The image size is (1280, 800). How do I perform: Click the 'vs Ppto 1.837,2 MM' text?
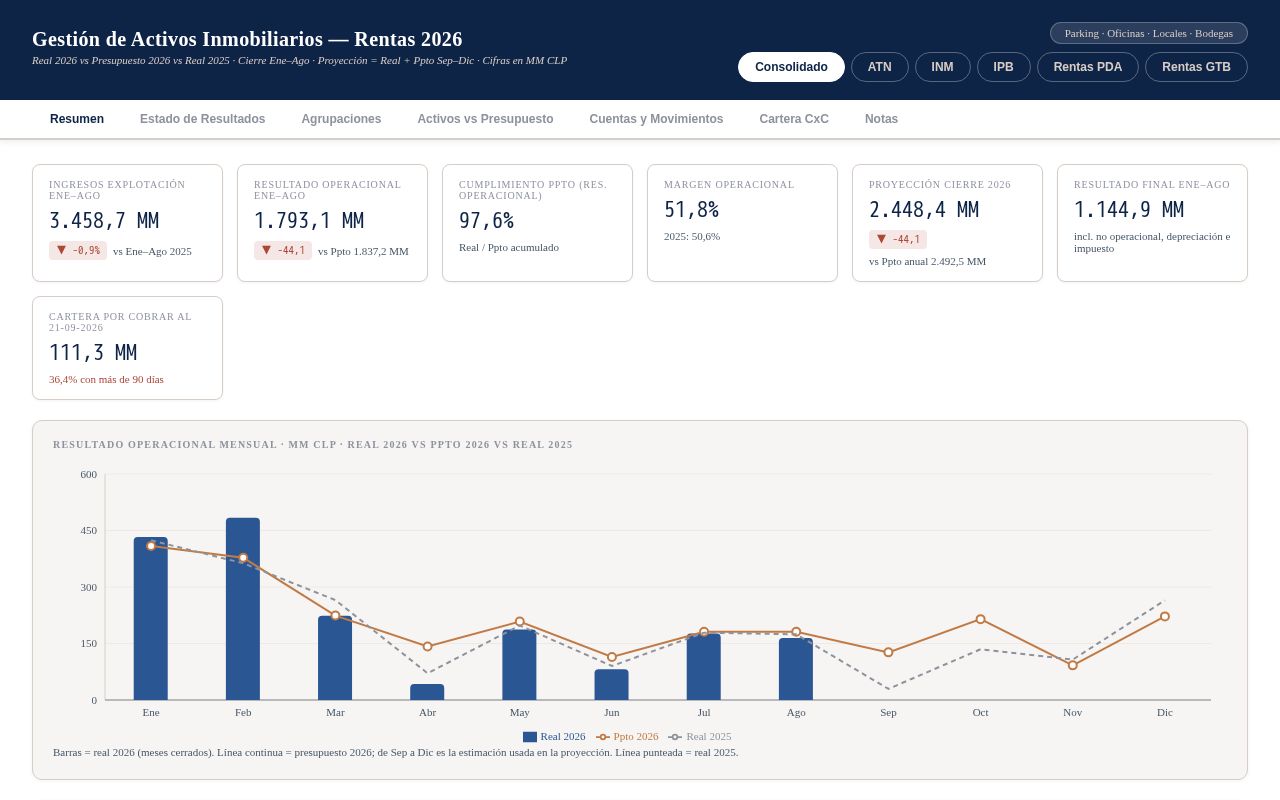363,252
